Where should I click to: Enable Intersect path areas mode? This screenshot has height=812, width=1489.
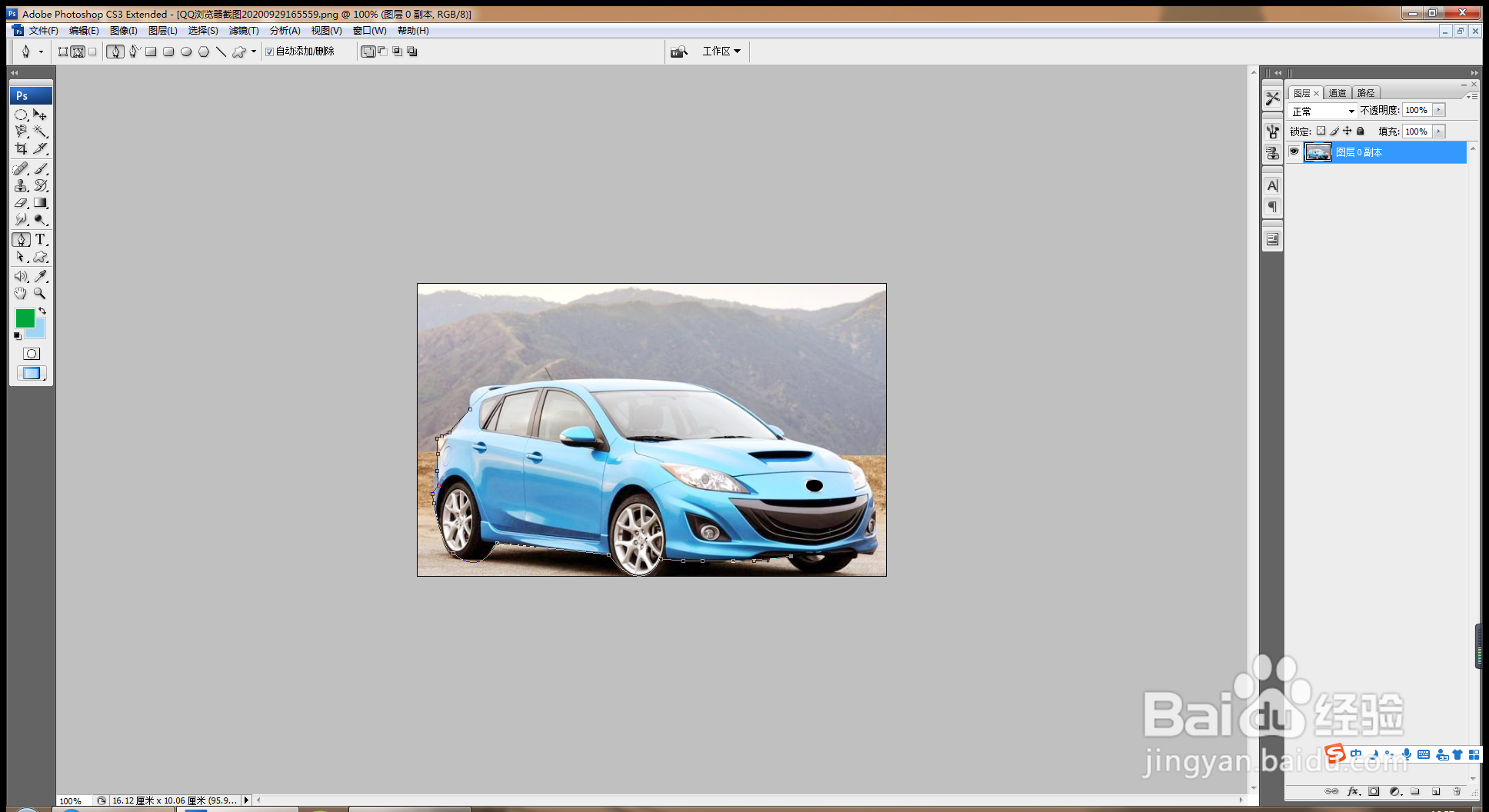[397, 52]
